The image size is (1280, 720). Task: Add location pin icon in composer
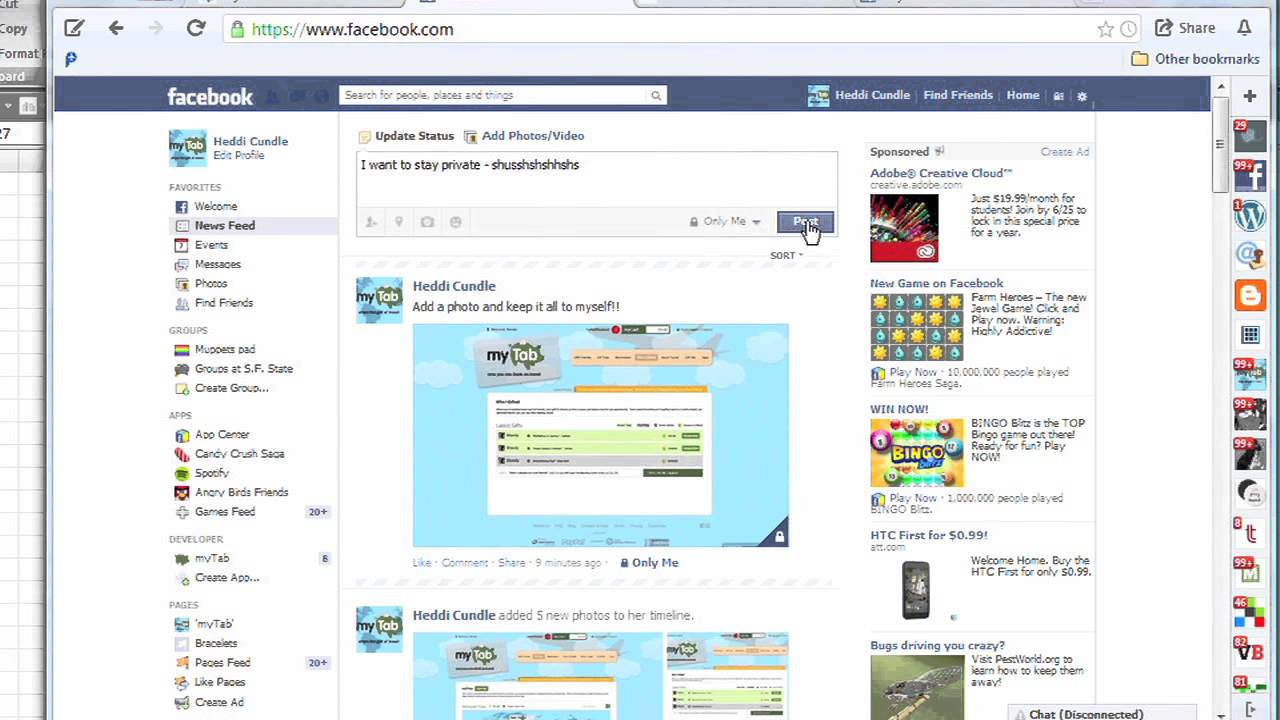pyautogui.click(x=399, y=222)
